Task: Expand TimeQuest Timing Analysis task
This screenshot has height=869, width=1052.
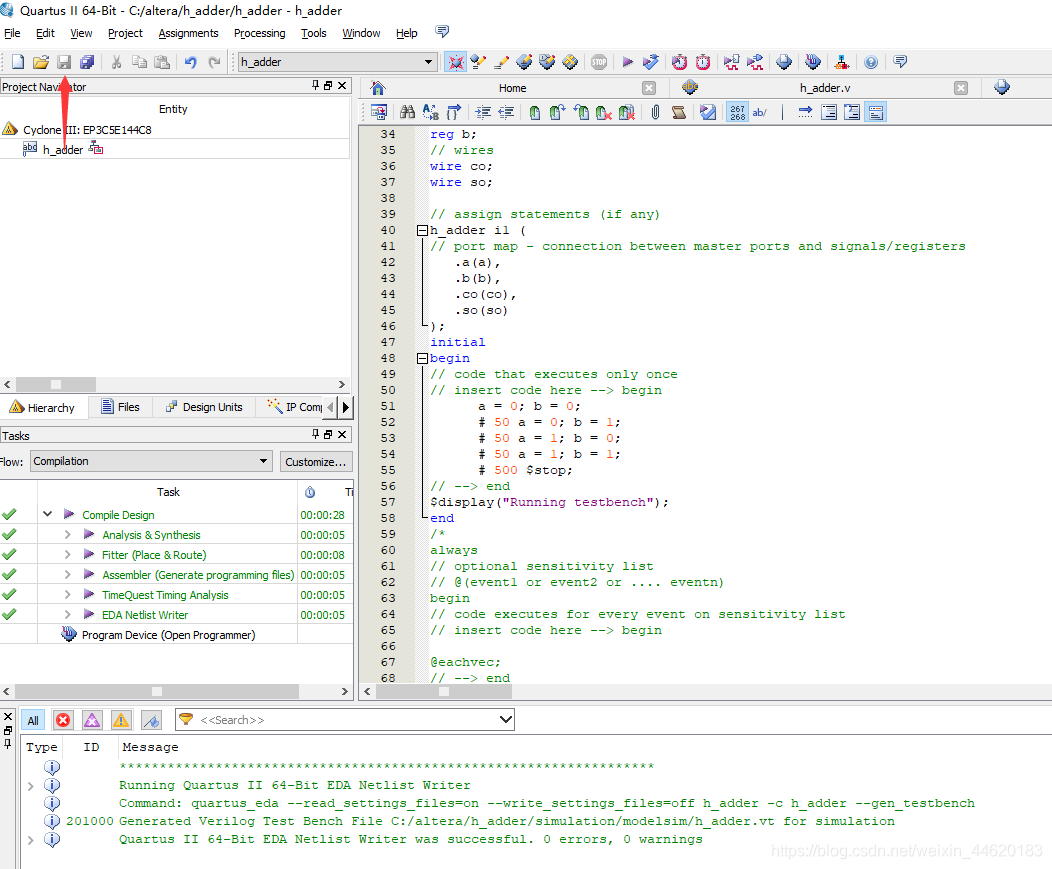Action: tap(67, 595)
